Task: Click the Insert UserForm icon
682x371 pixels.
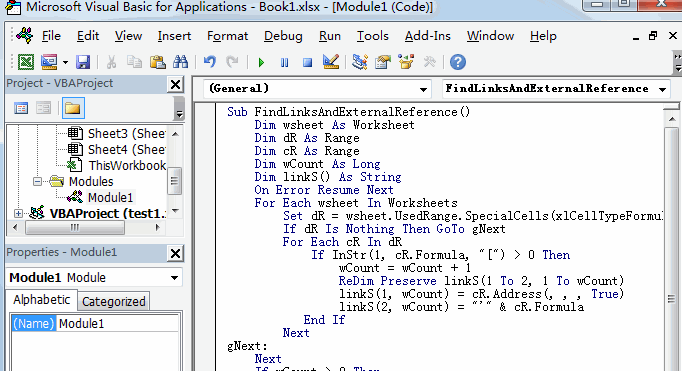Action: (x=49, y=62)
